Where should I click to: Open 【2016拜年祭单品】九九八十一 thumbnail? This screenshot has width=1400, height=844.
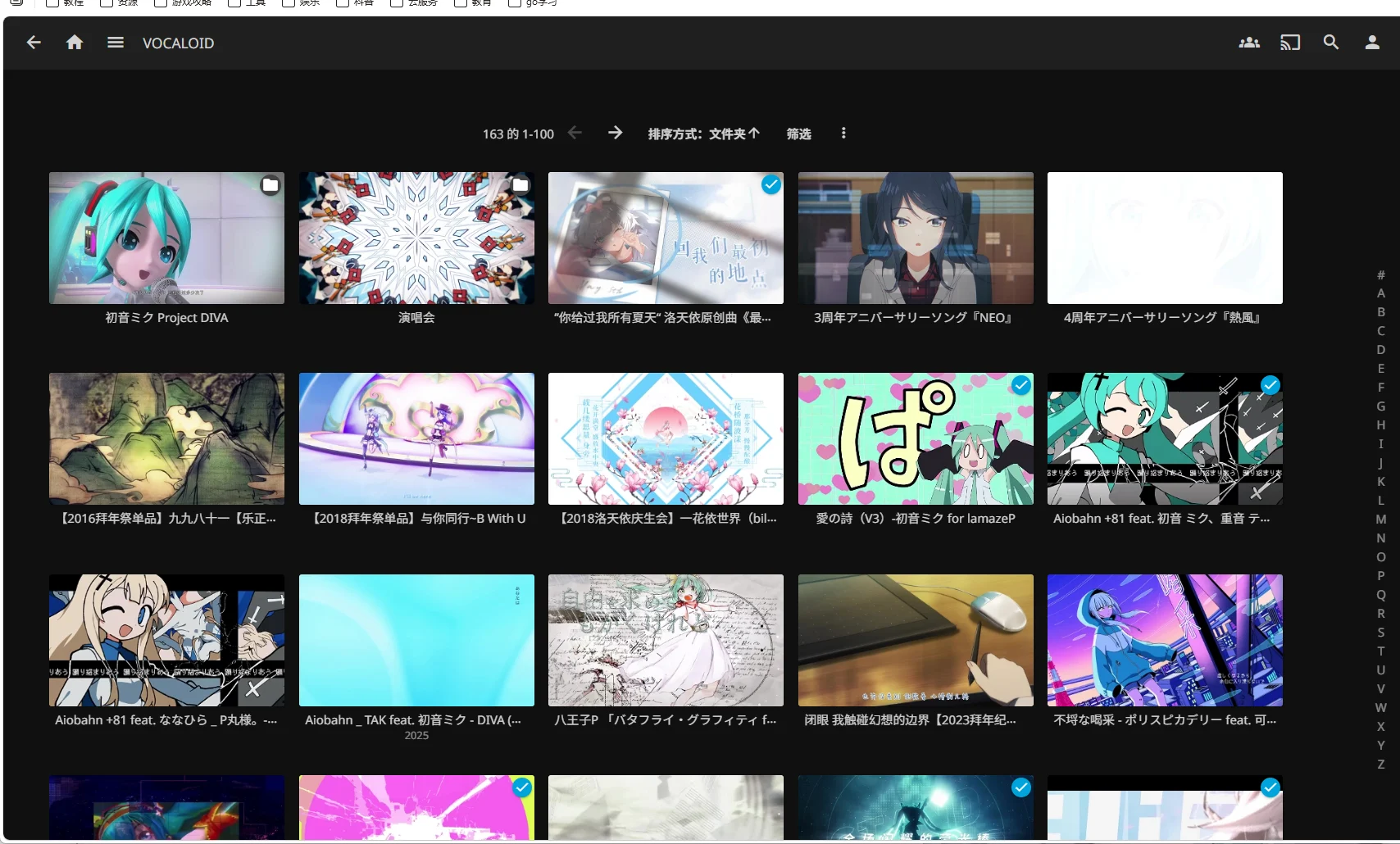[x=166, y=438]
